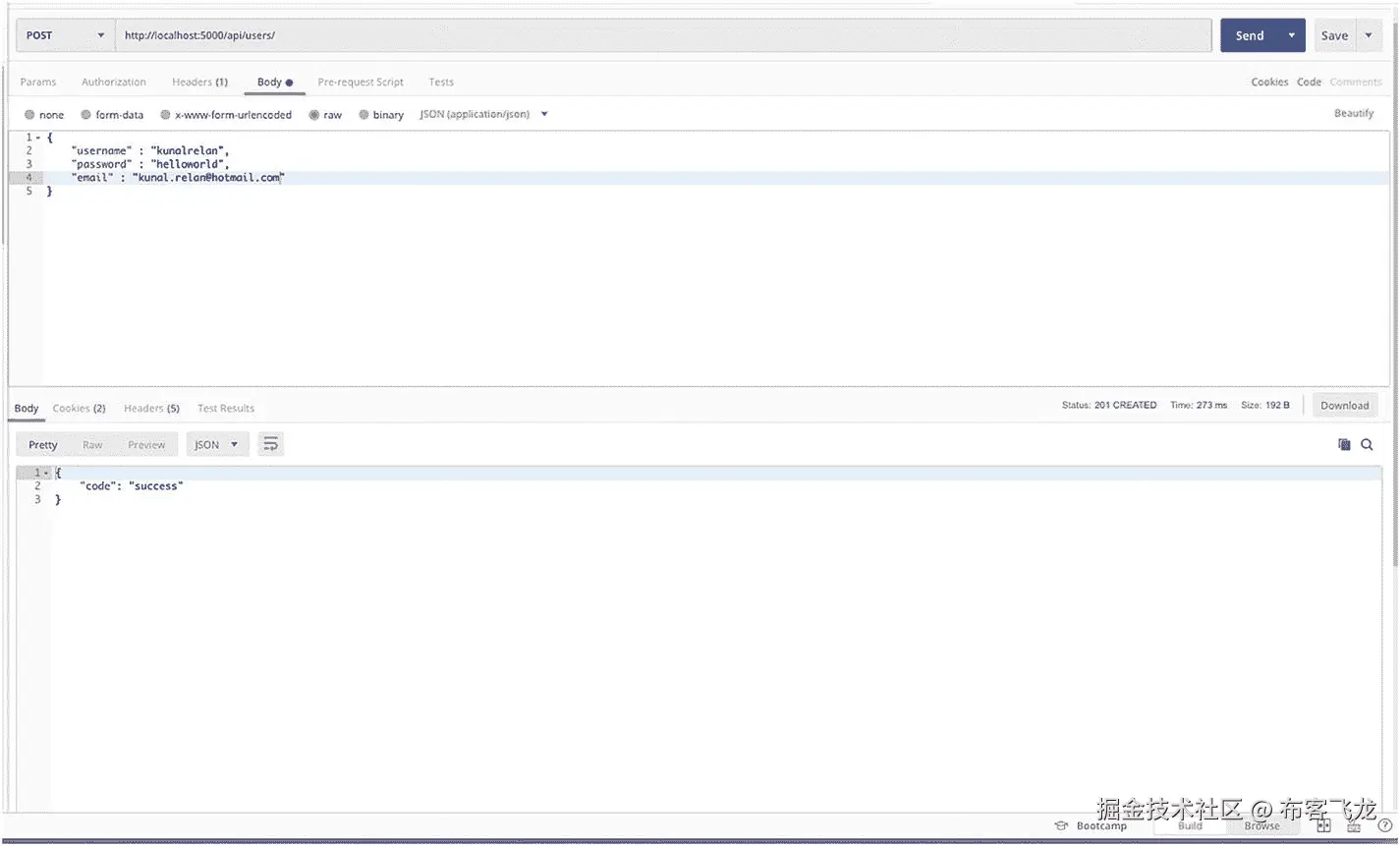Switch to Build mode
Image resolution: width=1400 pixels, height=846 pixels.
tap(1190, 826)
